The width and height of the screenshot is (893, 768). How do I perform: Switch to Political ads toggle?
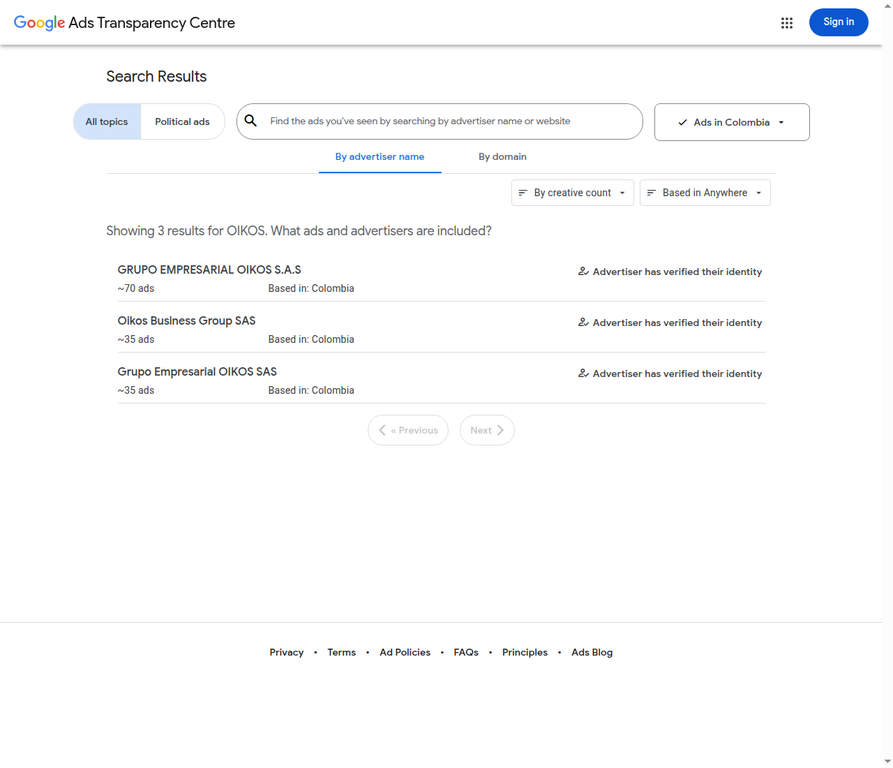pyautogui.click(x=182, y=121)
